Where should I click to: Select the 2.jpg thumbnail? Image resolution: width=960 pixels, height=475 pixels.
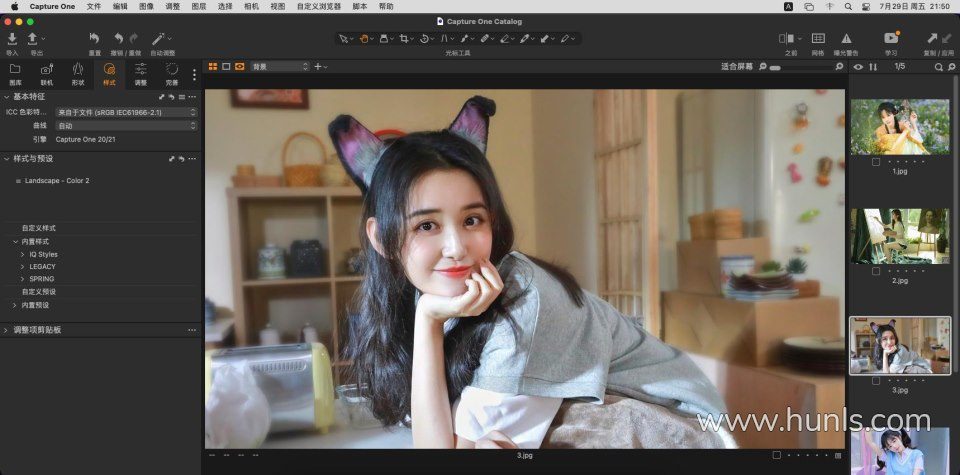click(899, 236)
